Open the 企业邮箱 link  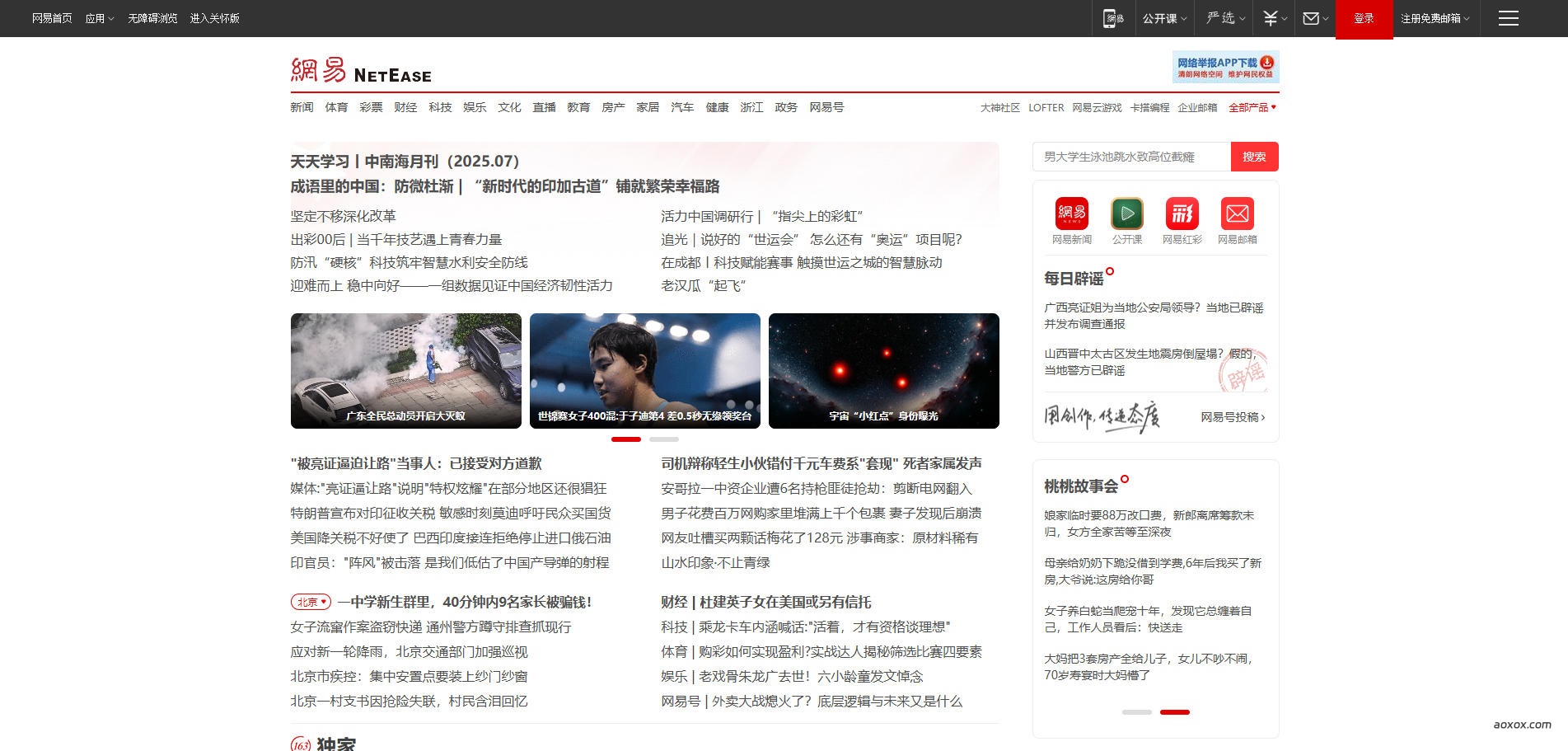(1197, 107)
